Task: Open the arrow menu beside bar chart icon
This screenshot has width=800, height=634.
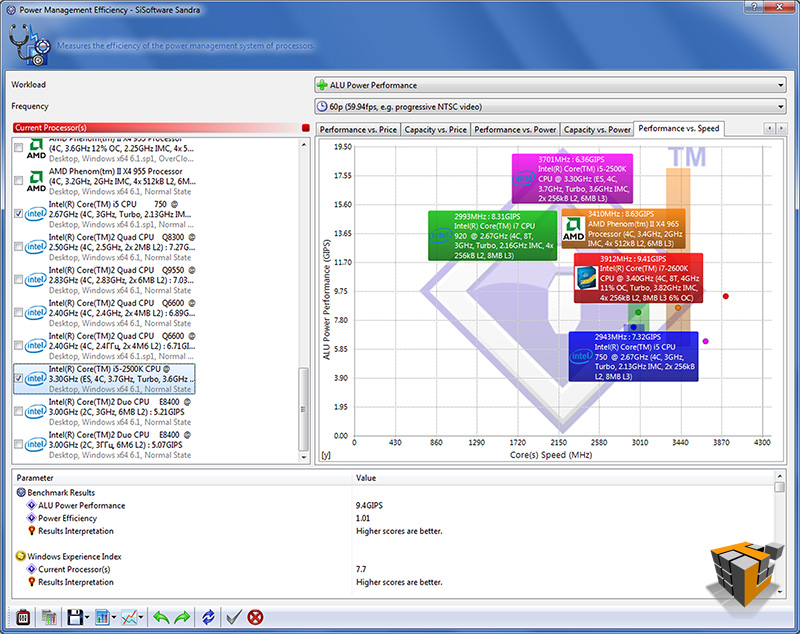Action: coord(114,618)
